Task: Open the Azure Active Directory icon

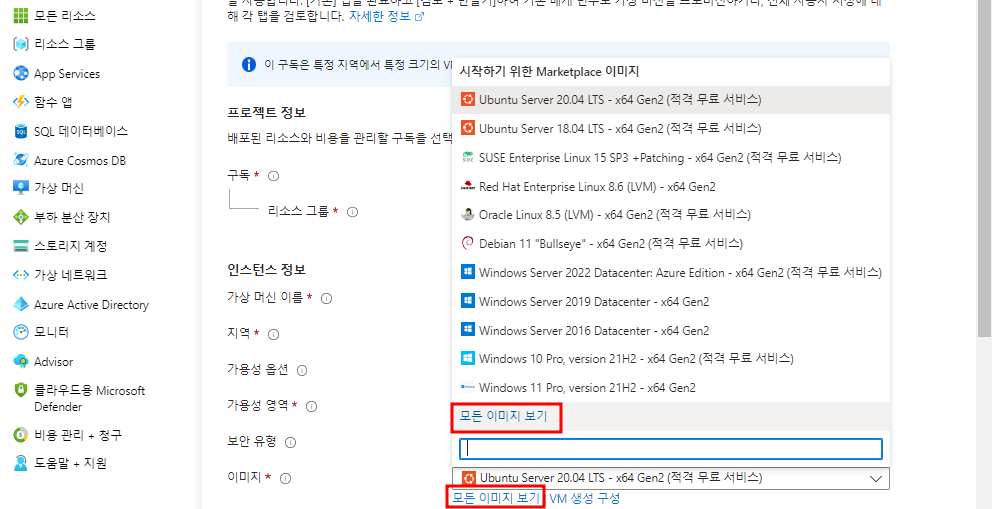Action: 21,305
